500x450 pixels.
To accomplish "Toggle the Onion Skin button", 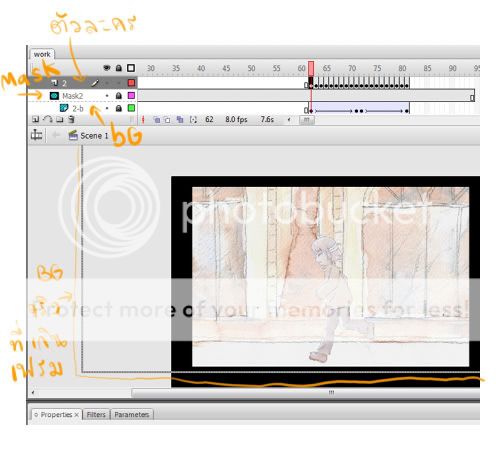I will [156, 119].
